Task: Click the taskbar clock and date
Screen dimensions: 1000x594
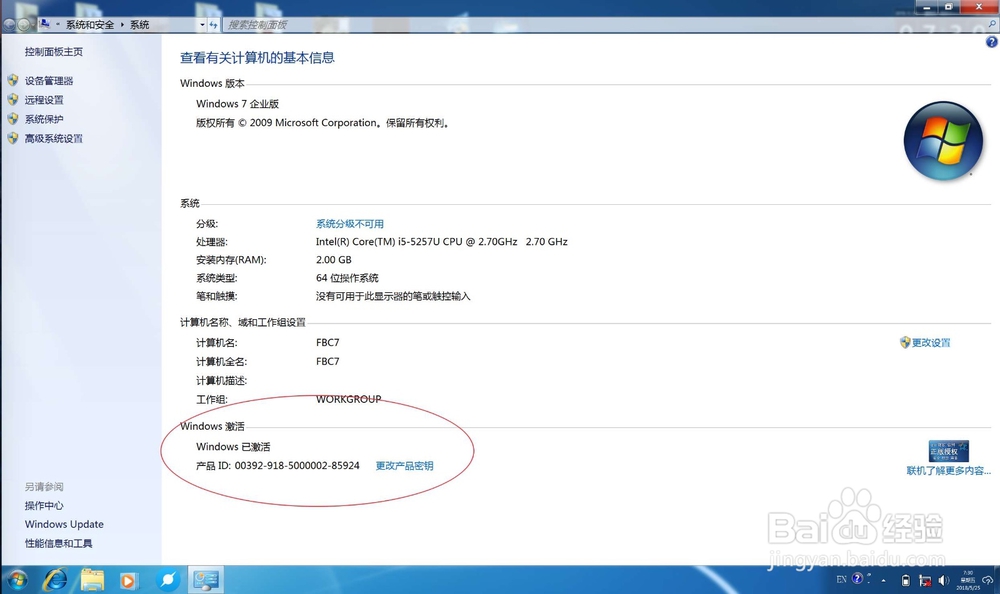Action: 967,580
